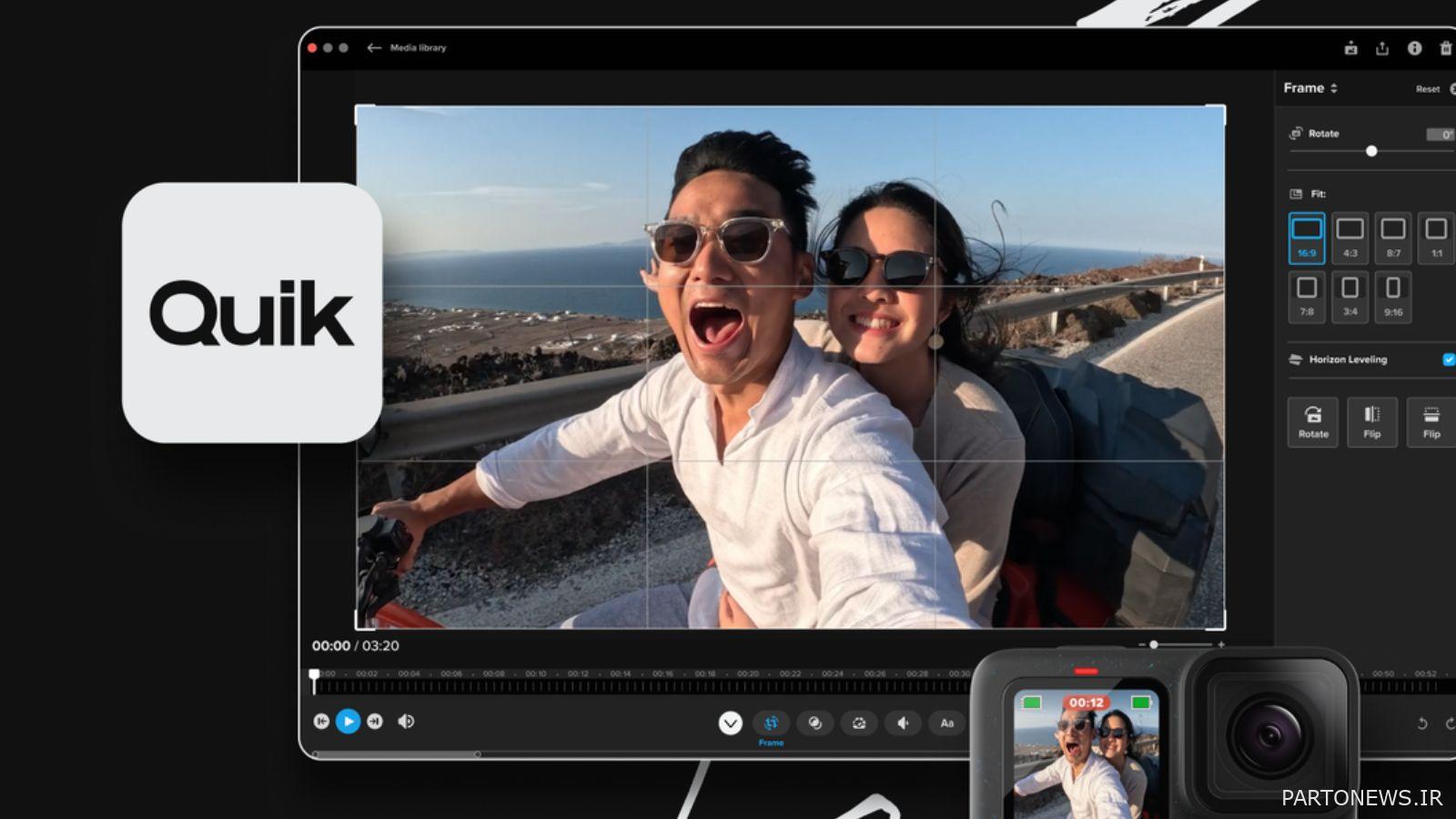
Task: Click the Fit icon in Frame panel
Action: point(1296,194)
